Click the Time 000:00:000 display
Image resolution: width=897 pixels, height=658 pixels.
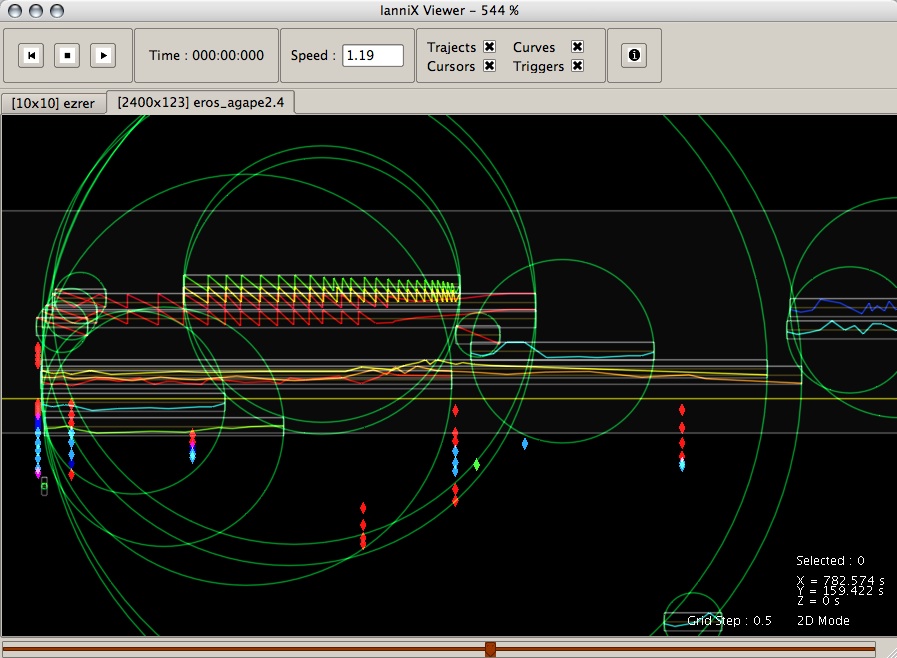(x=207, y=56)
